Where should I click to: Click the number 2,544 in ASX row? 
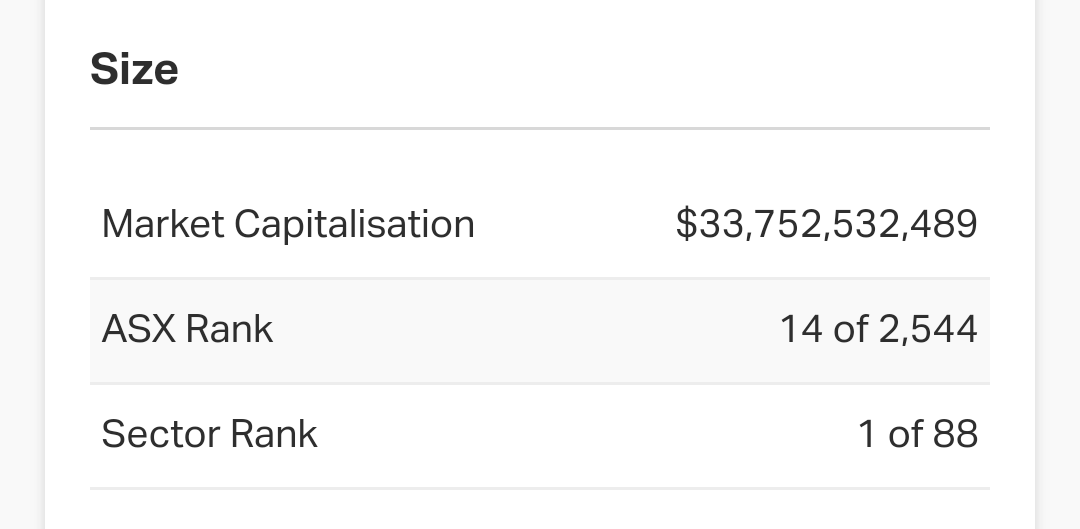[x=928, y=329]
